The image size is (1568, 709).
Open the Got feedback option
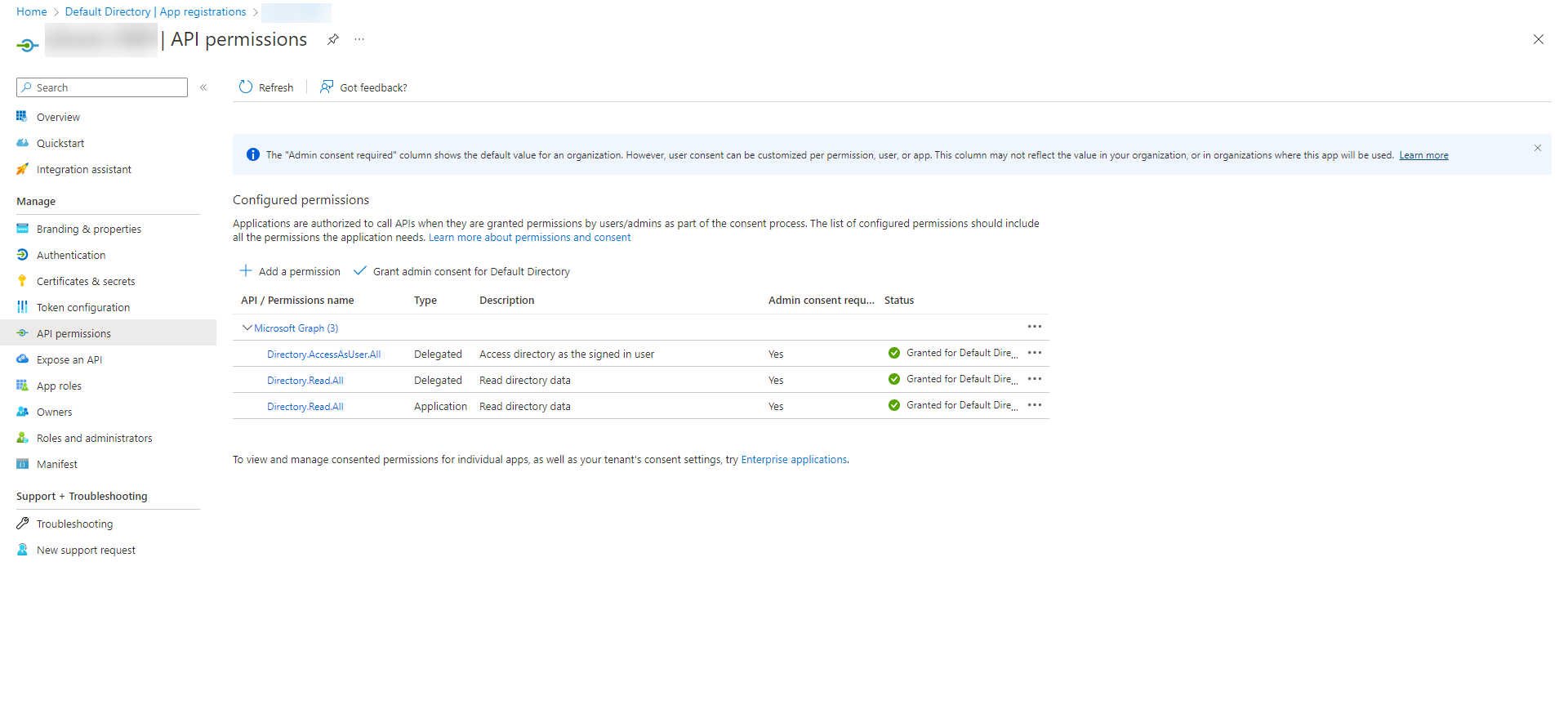(x=363, y=87)
